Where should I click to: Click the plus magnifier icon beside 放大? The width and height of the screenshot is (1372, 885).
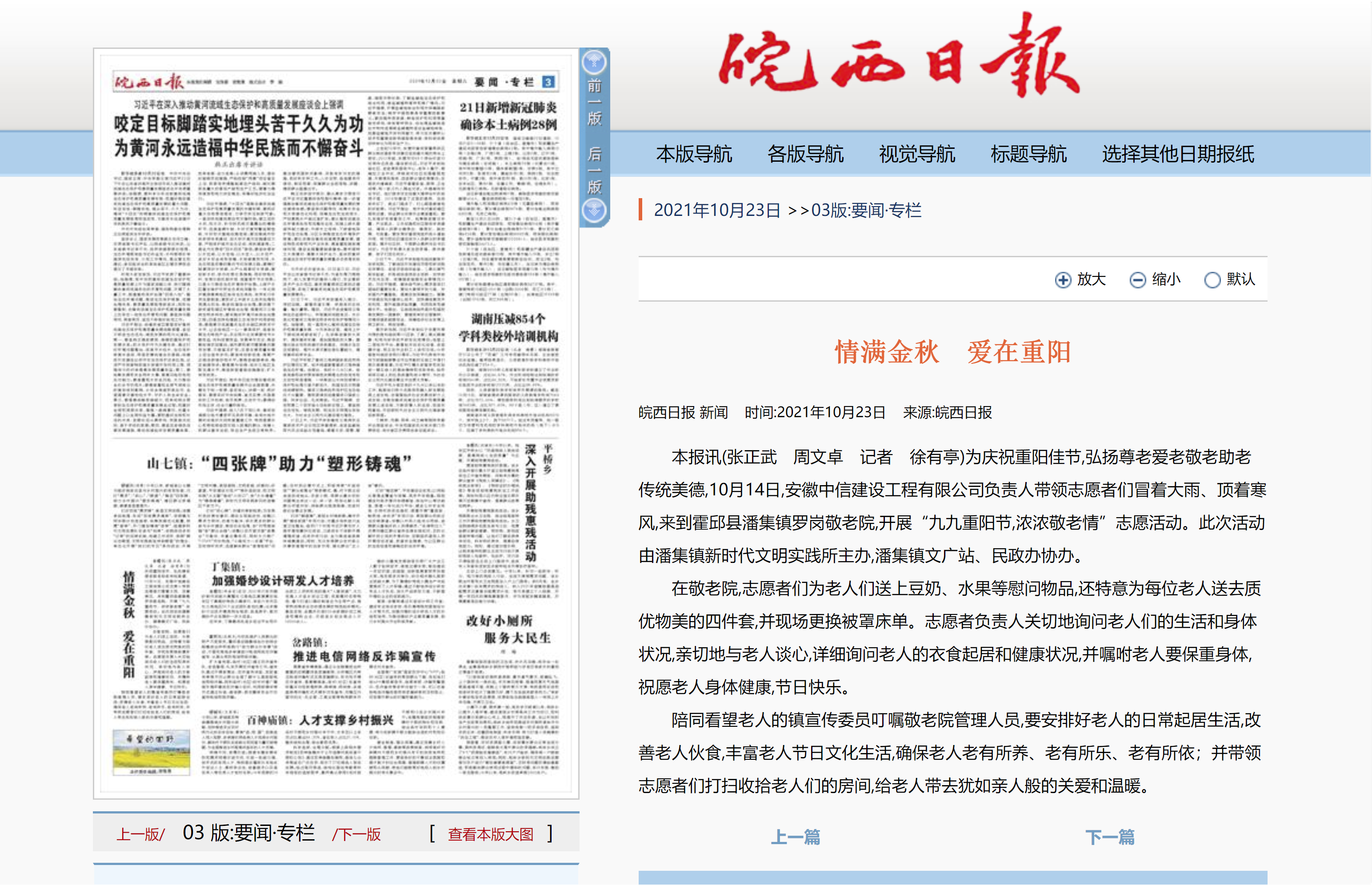1063,280
